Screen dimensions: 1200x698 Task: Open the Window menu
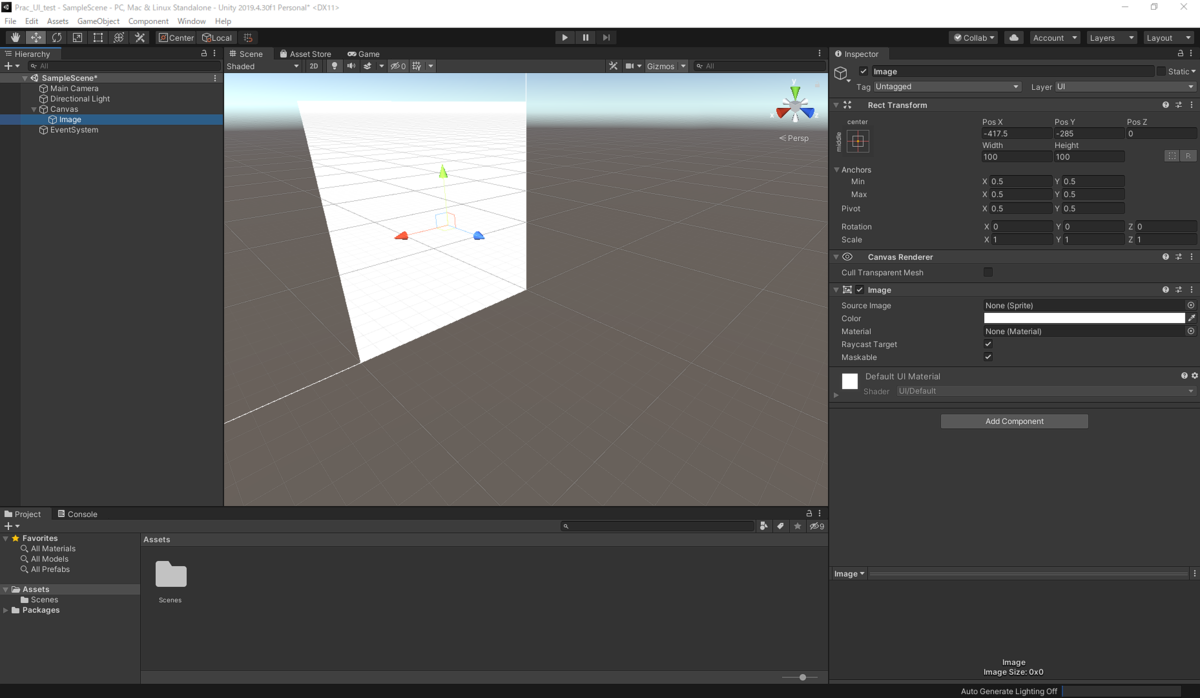tap(191, 21)
